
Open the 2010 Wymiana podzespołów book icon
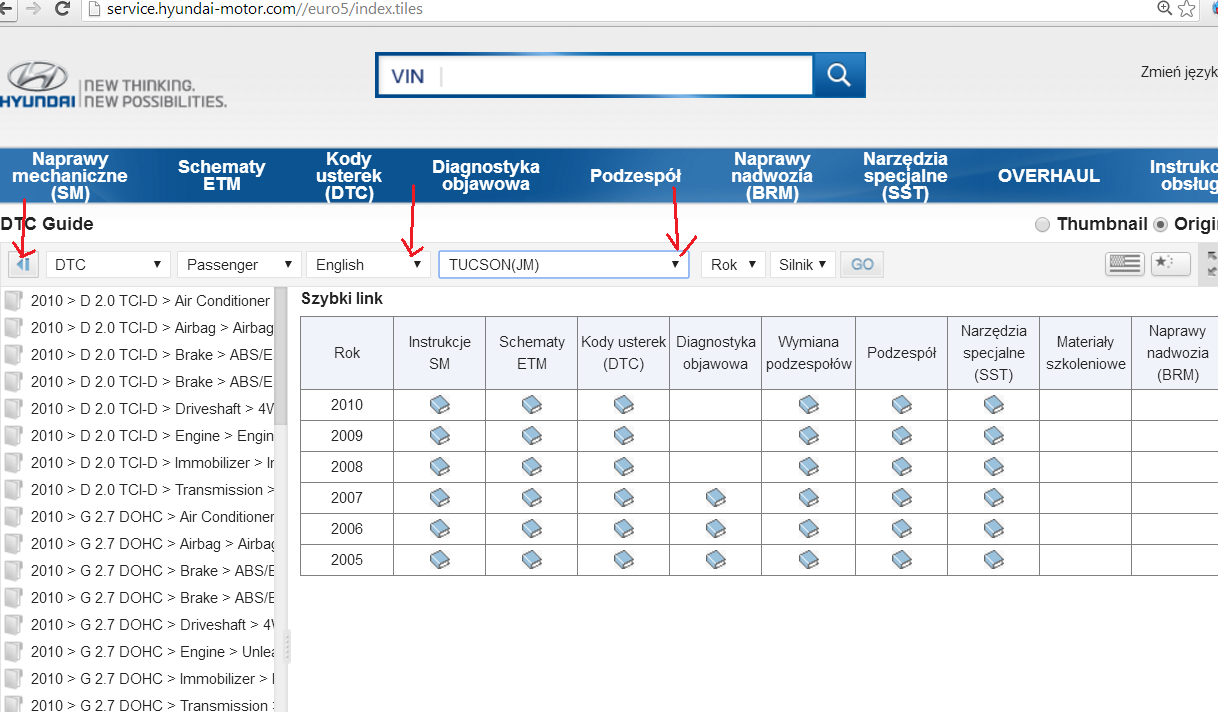[808, 404]
